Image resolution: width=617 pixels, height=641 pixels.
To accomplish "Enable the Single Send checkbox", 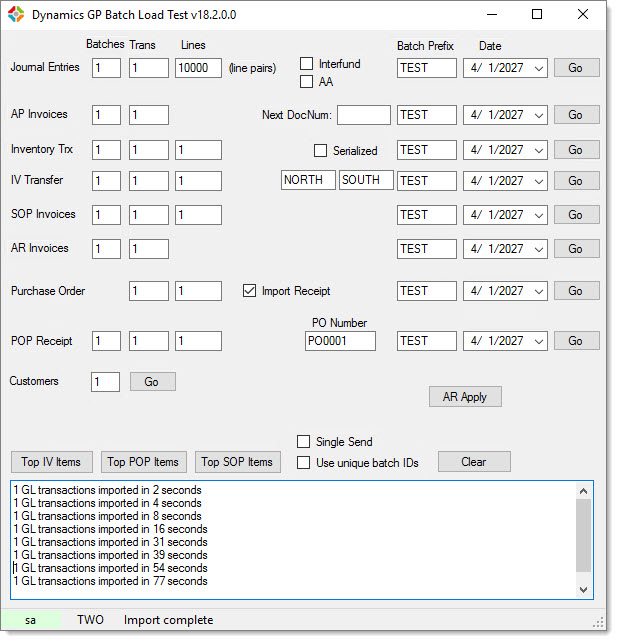I will [303, 442].
